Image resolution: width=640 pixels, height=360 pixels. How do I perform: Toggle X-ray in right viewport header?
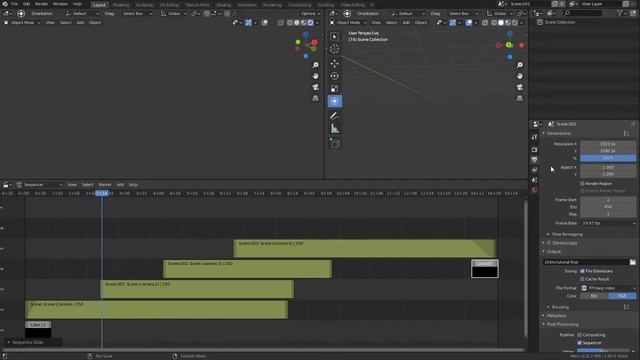485,23
